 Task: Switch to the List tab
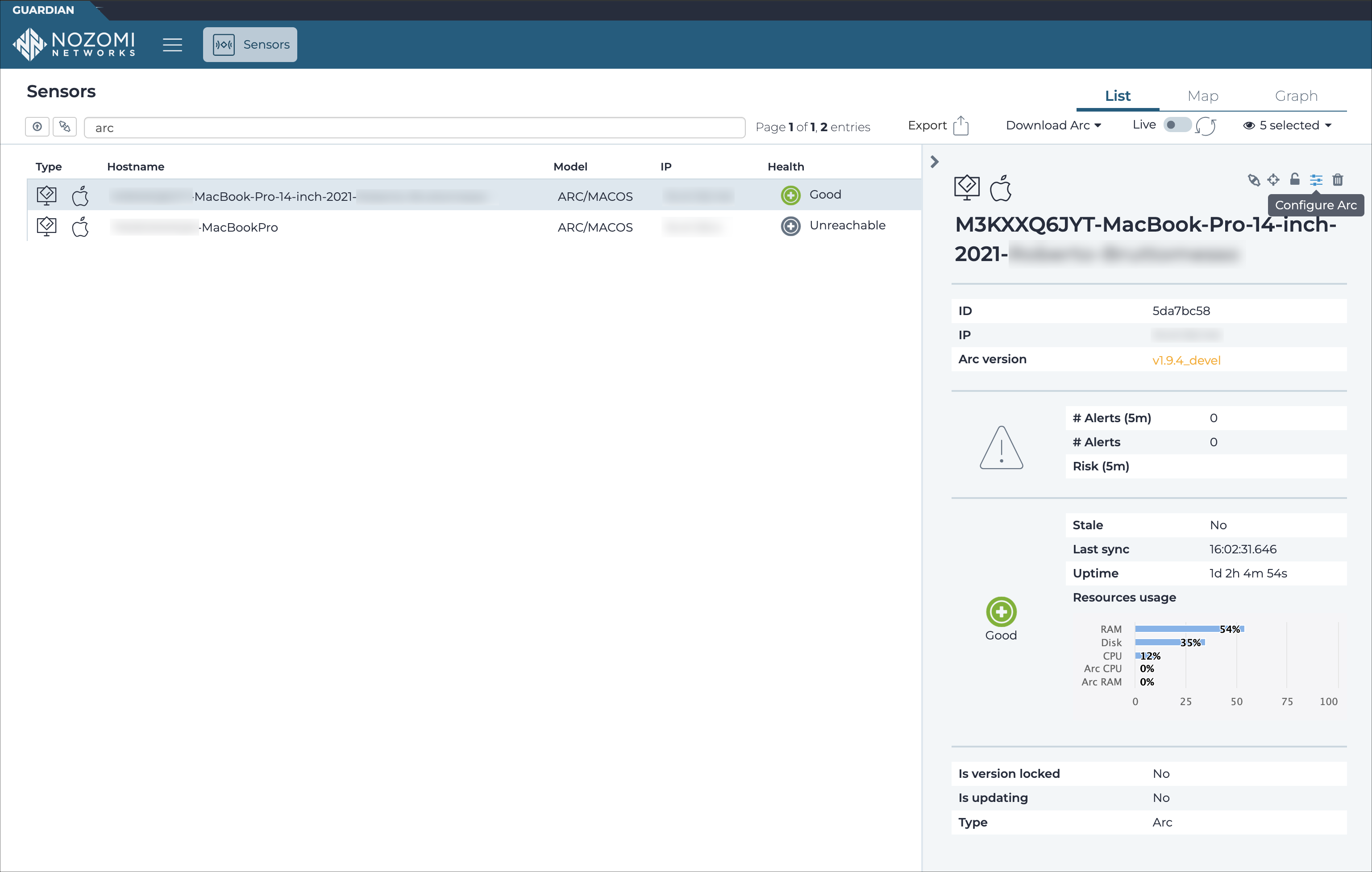pos(1117,96)
